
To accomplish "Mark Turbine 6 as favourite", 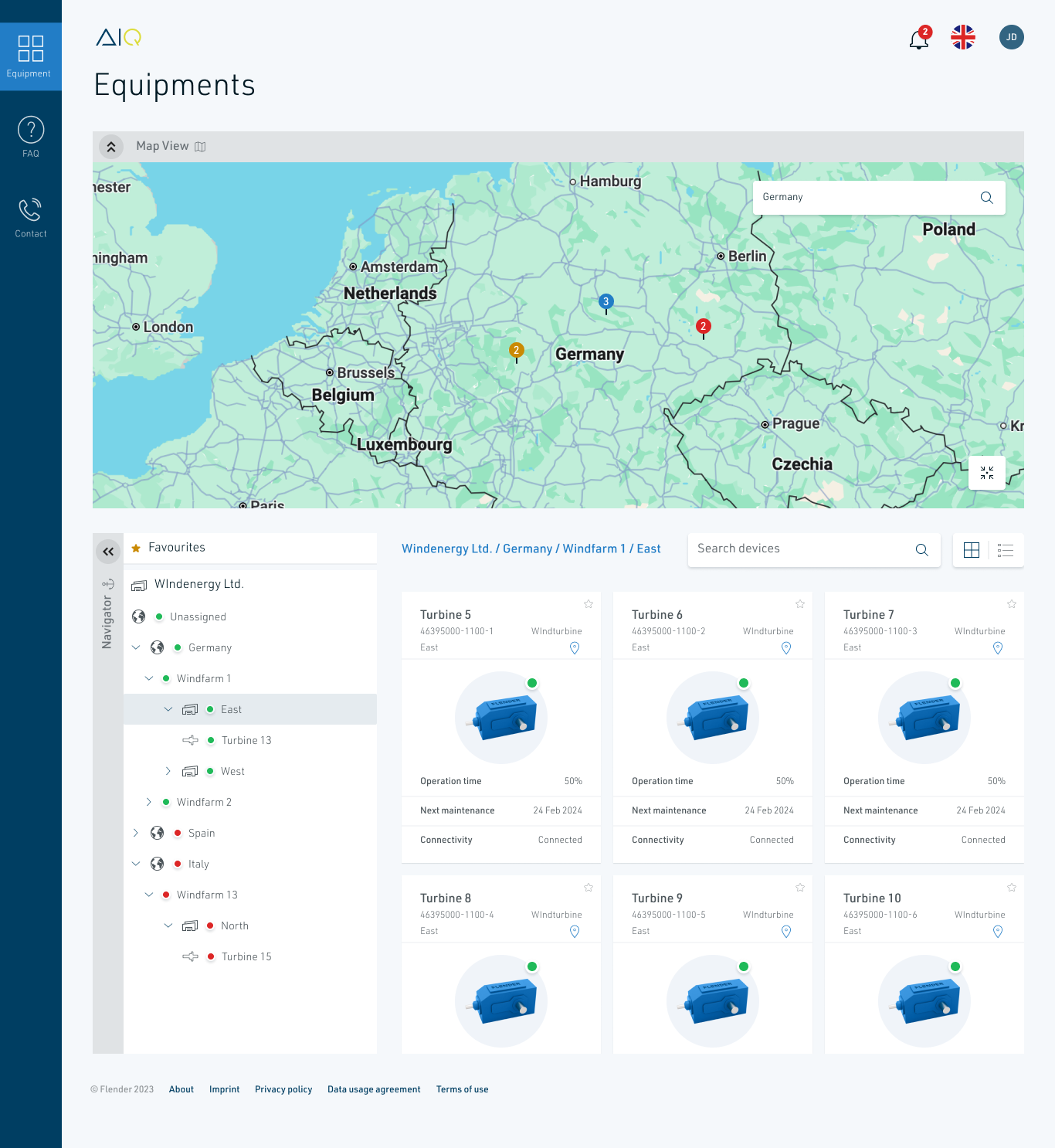I will (x=800, y=604).
